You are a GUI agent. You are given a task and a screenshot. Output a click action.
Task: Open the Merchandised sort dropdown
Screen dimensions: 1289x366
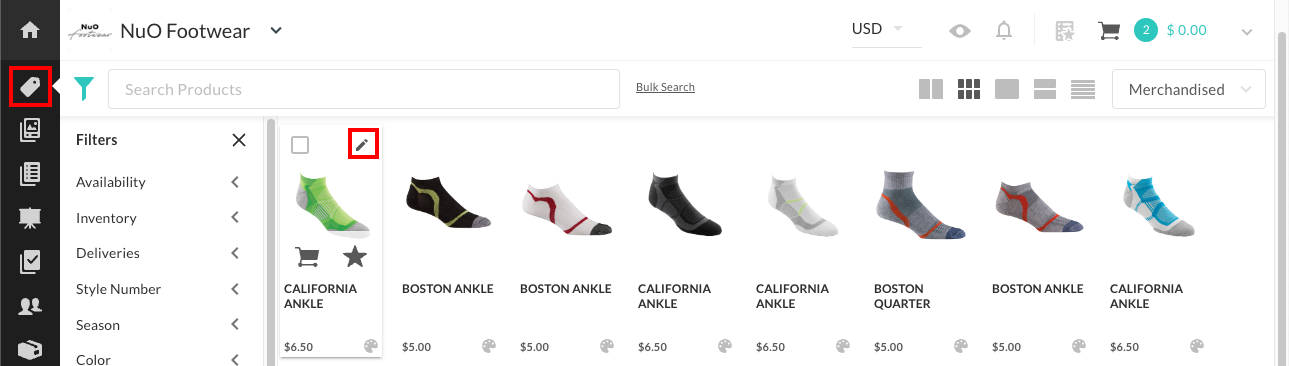tap(1189, 89)
